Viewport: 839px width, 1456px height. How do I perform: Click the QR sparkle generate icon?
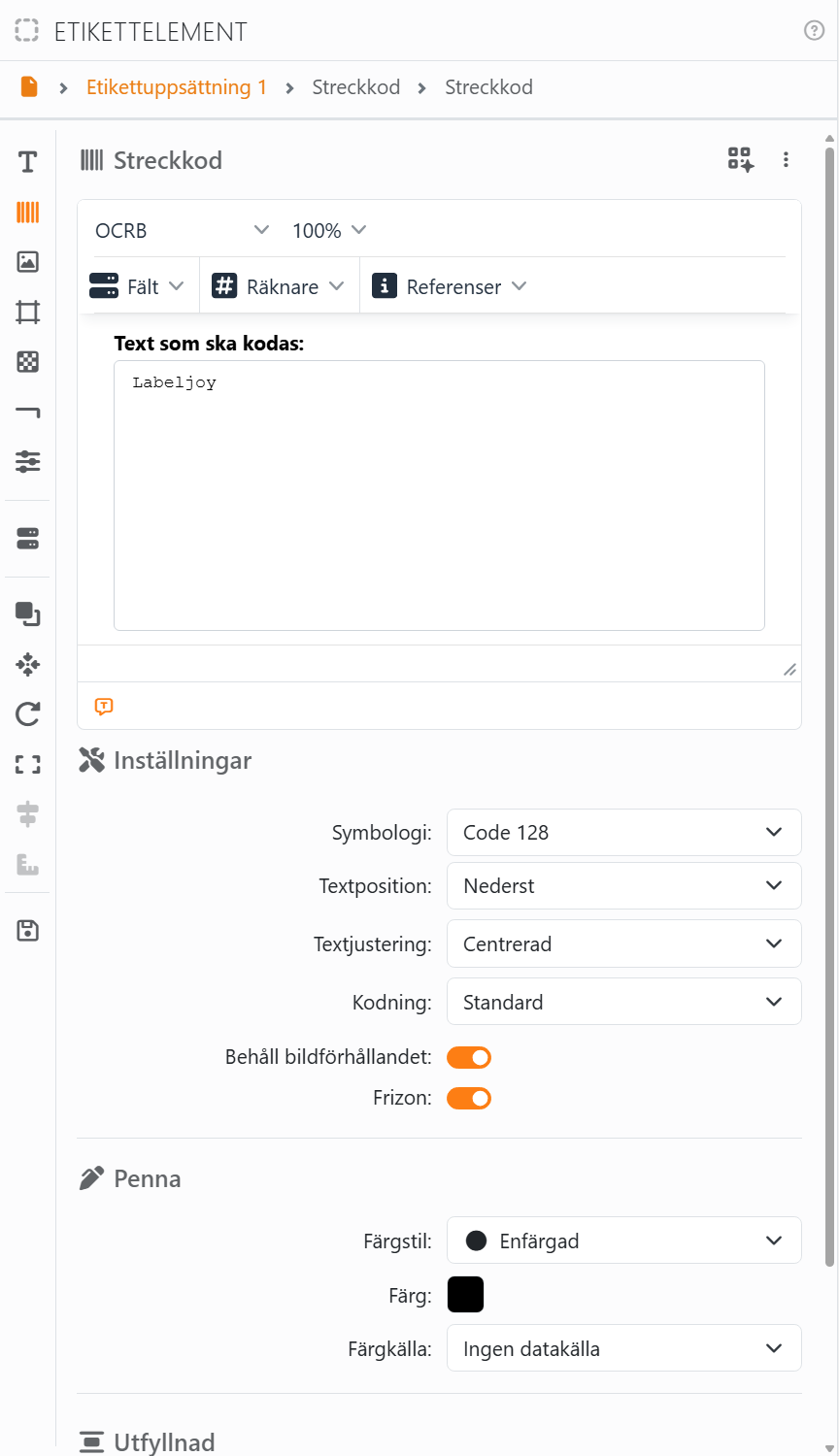[x=740, y=159]
